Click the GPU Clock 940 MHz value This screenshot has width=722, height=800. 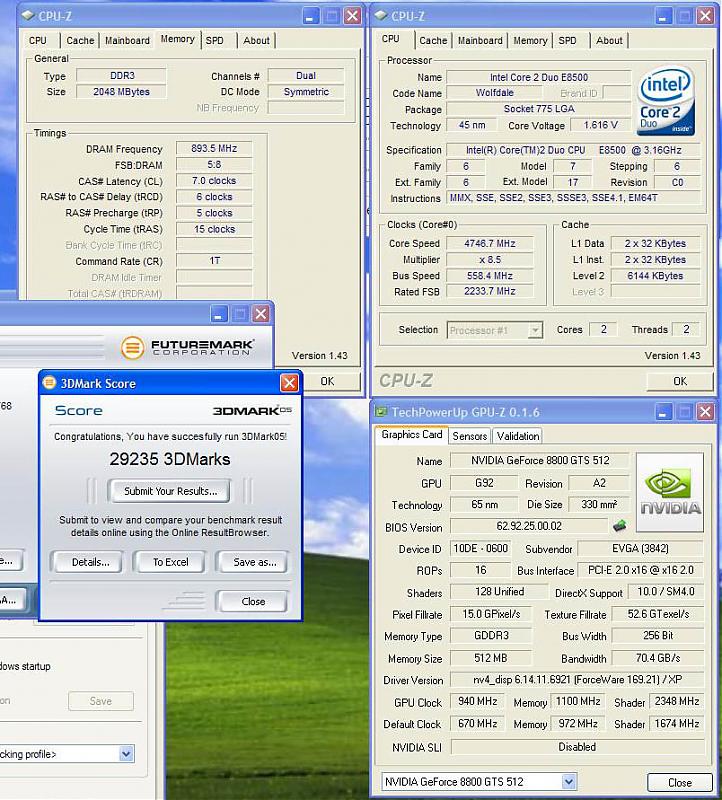pyautogui.click(x=478, y=701)
